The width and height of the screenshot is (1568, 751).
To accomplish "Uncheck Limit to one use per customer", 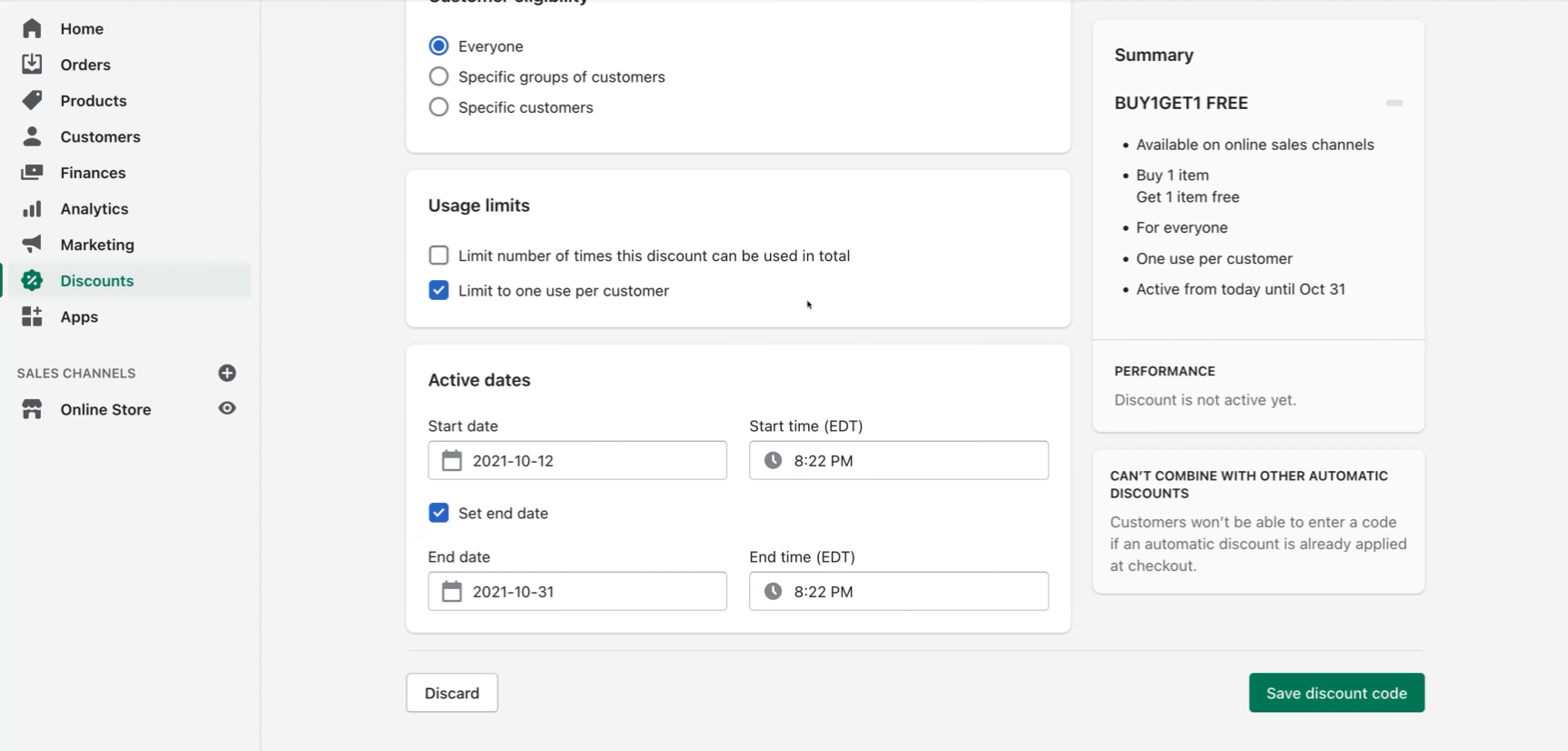I will coord(438,290).
